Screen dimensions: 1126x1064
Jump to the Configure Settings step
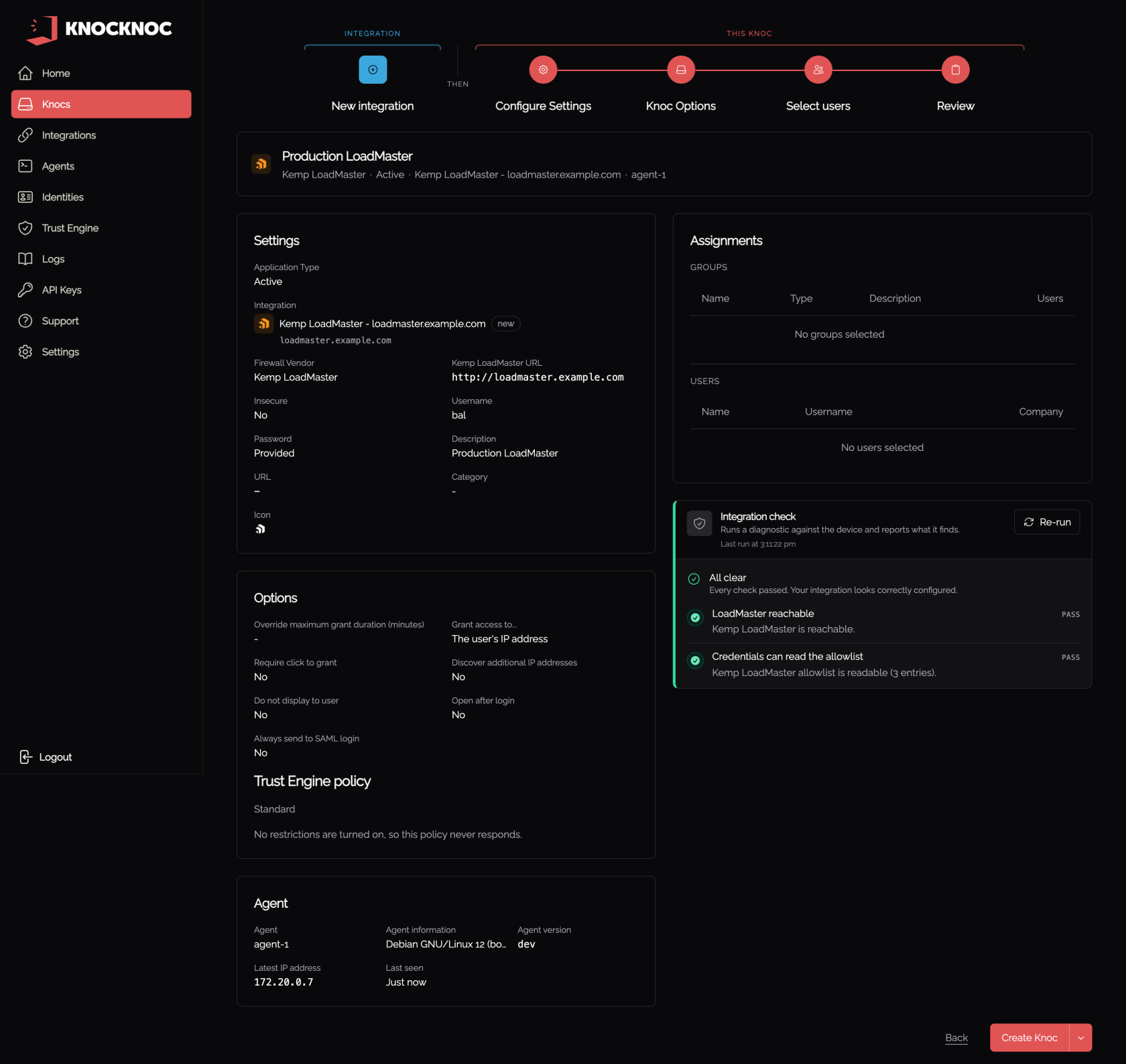544,70
